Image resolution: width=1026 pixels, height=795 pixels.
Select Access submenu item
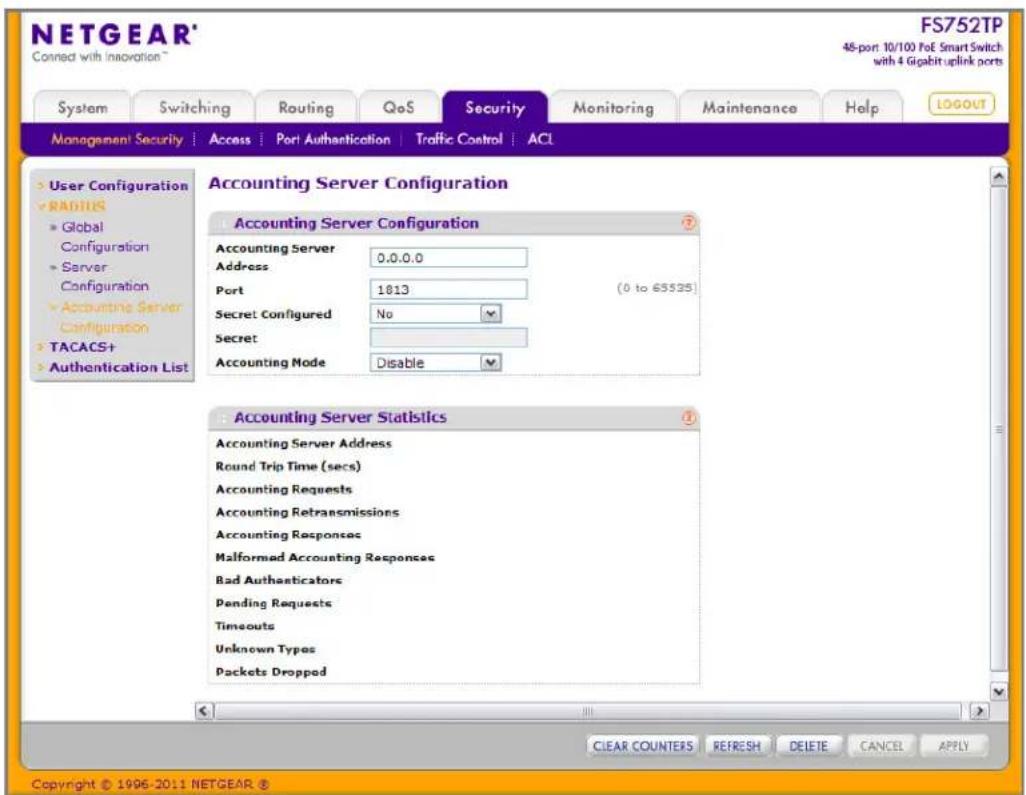point(230,139)
